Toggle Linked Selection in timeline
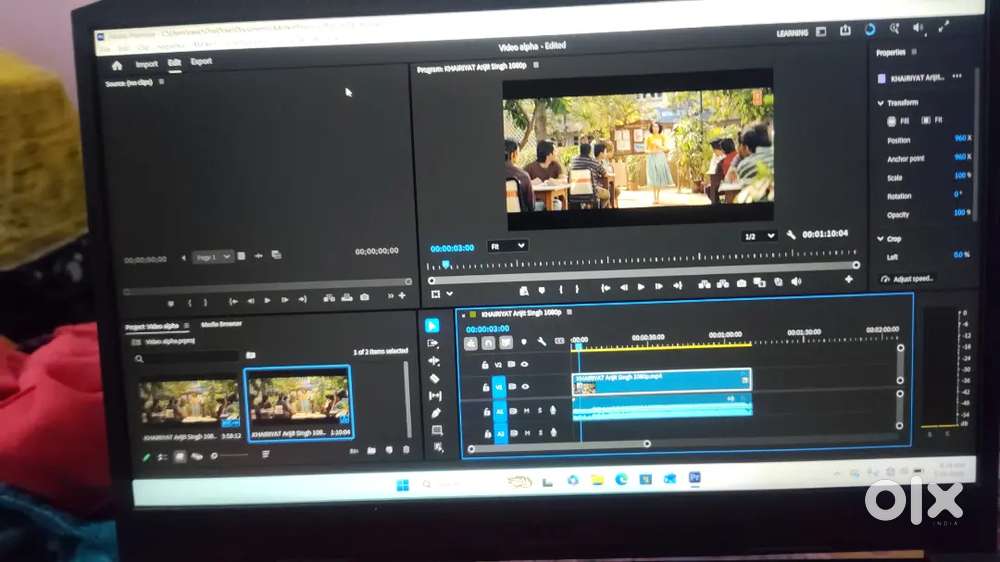1000x562 pixels. pyautogui.click(x=506, y=343)
